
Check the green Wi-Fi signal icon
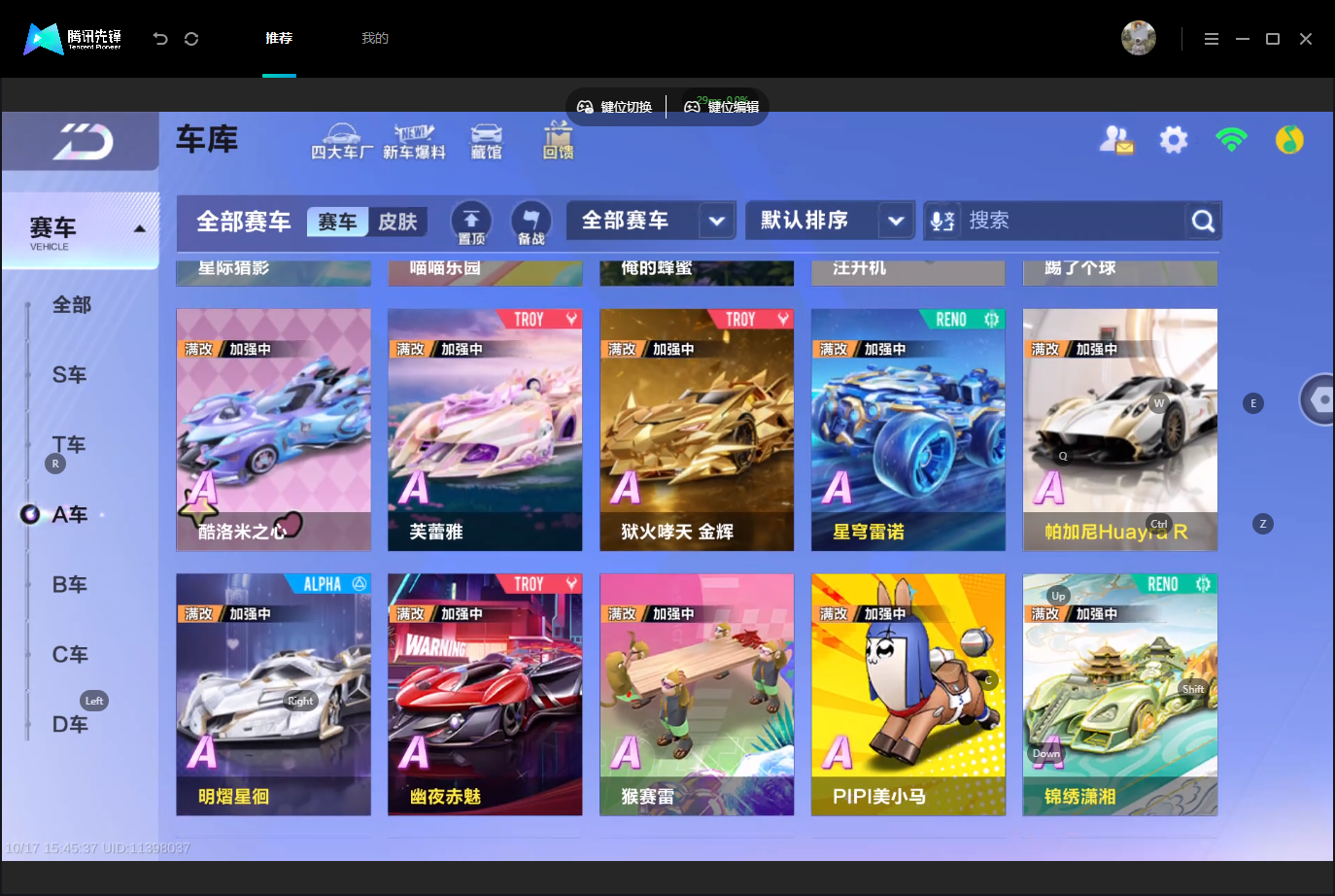(x=1231, y=139)
